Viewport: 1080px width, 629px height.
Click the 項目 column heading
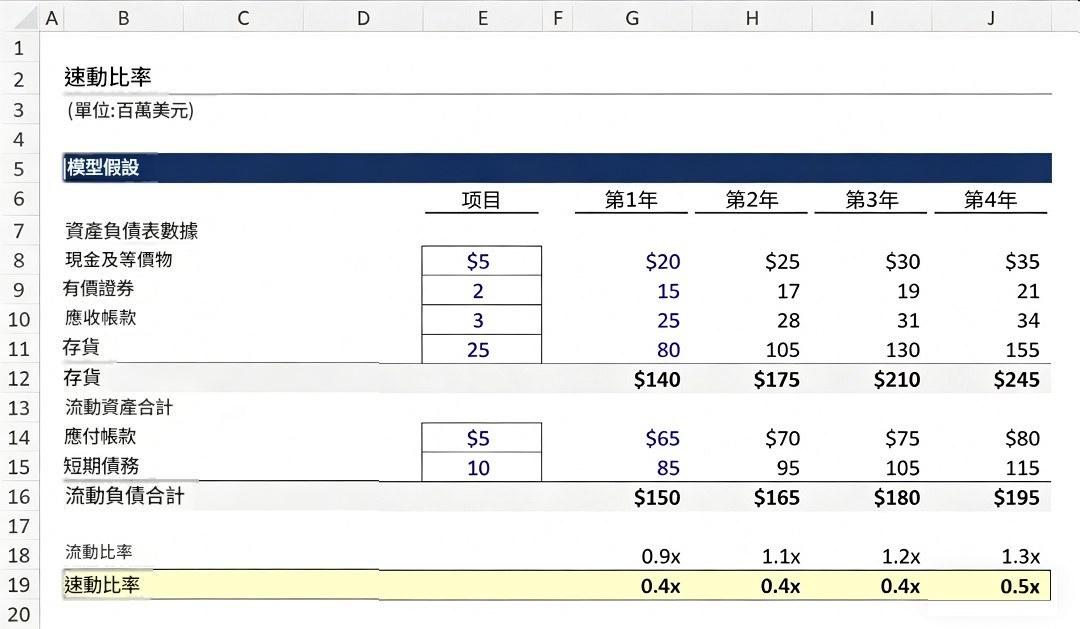click(x=481, y=200)
